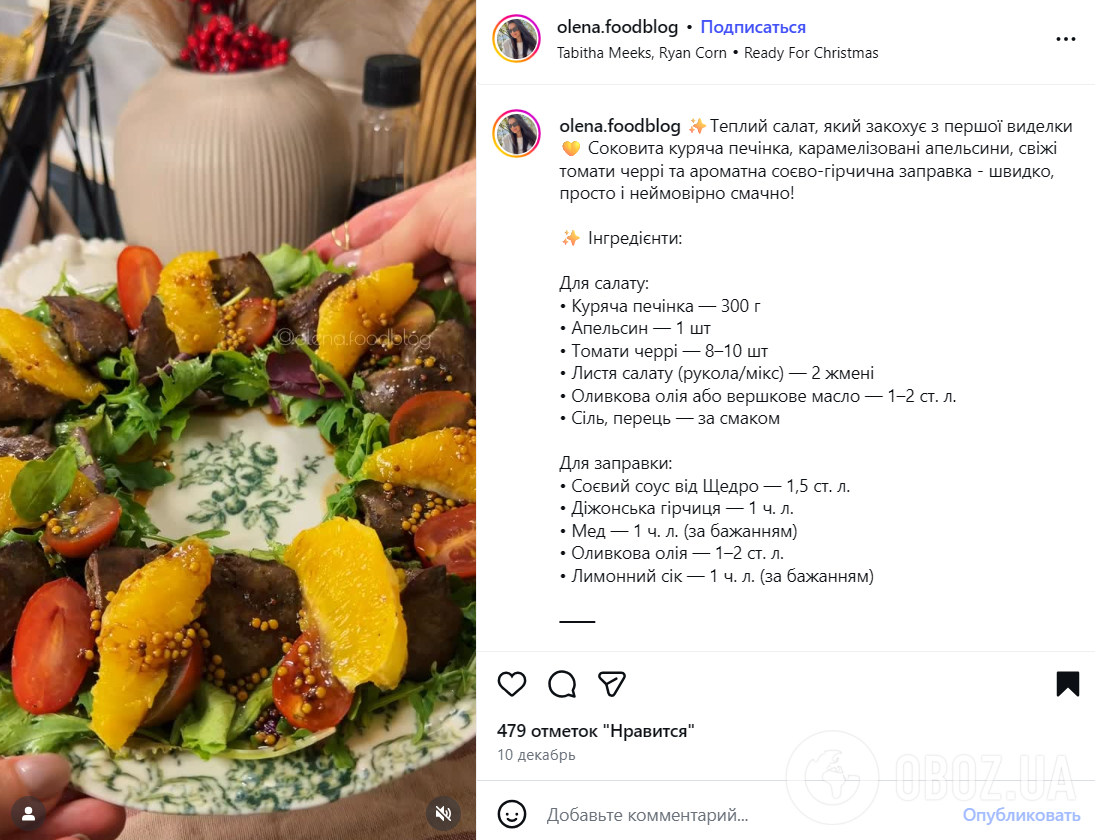Viewport: 1095px width, 840px height.
Task: Click the Подписаться follow link
Action: coord(753,27)
